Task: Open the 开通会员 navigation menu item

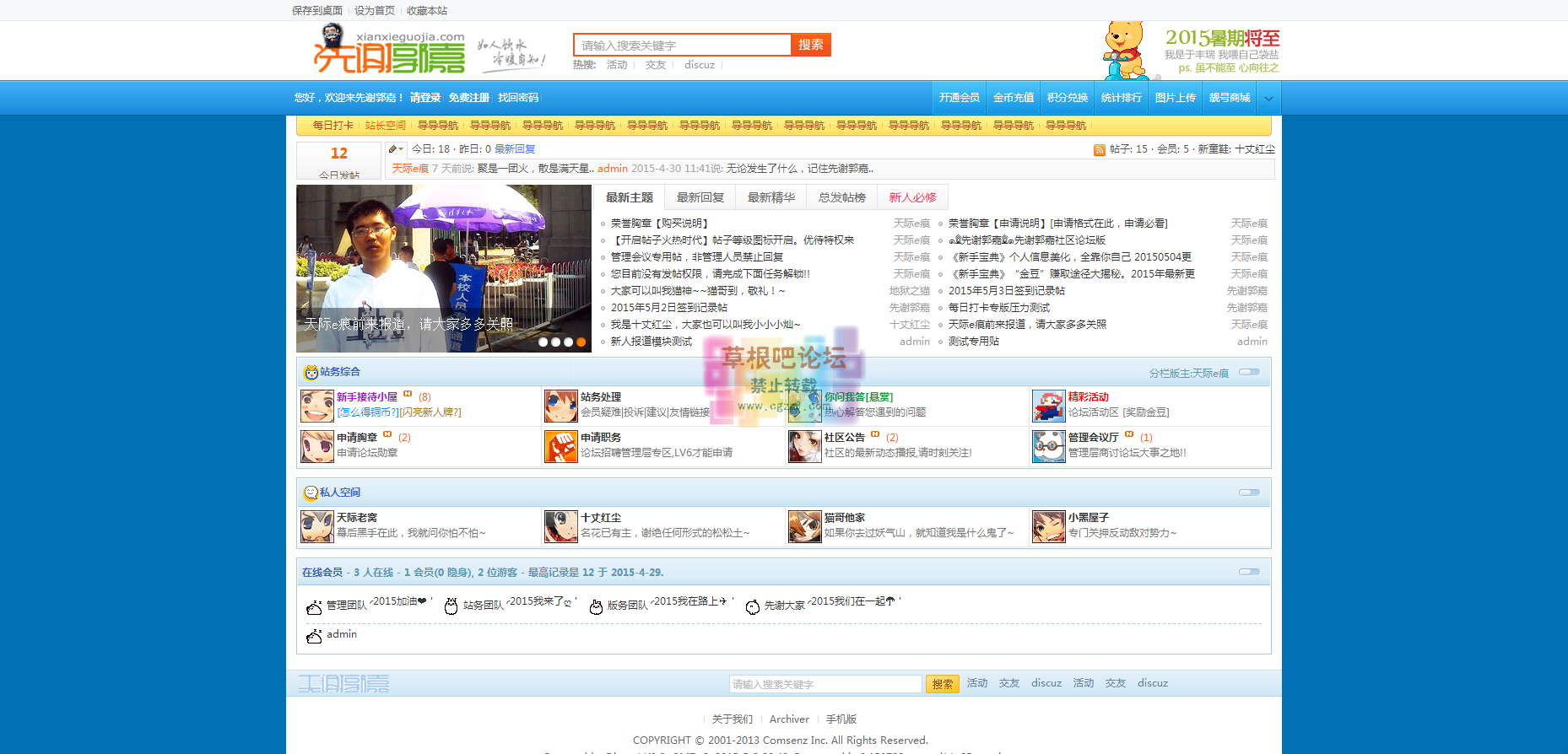Action: [x=959, y=98]
